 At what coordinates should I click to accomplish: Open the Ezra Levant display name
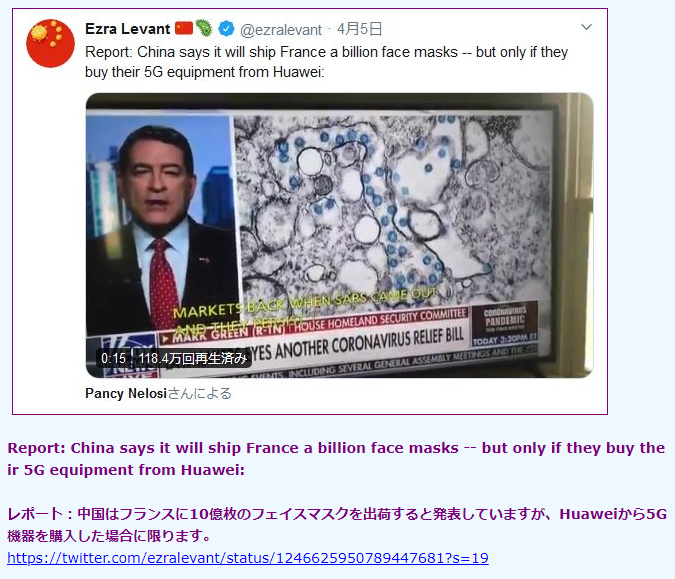(127, 29)
